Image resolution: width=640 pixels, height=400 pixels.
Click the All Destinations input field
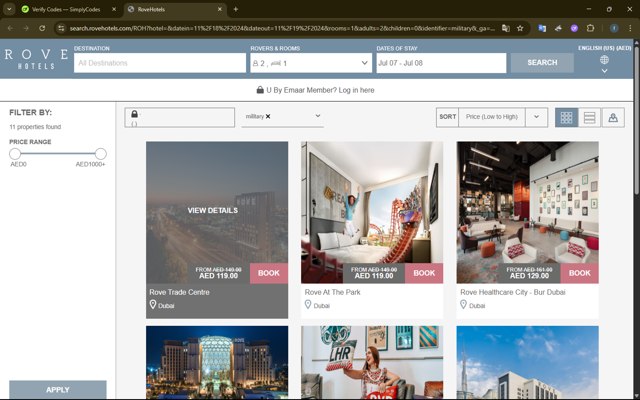(160, 63)
